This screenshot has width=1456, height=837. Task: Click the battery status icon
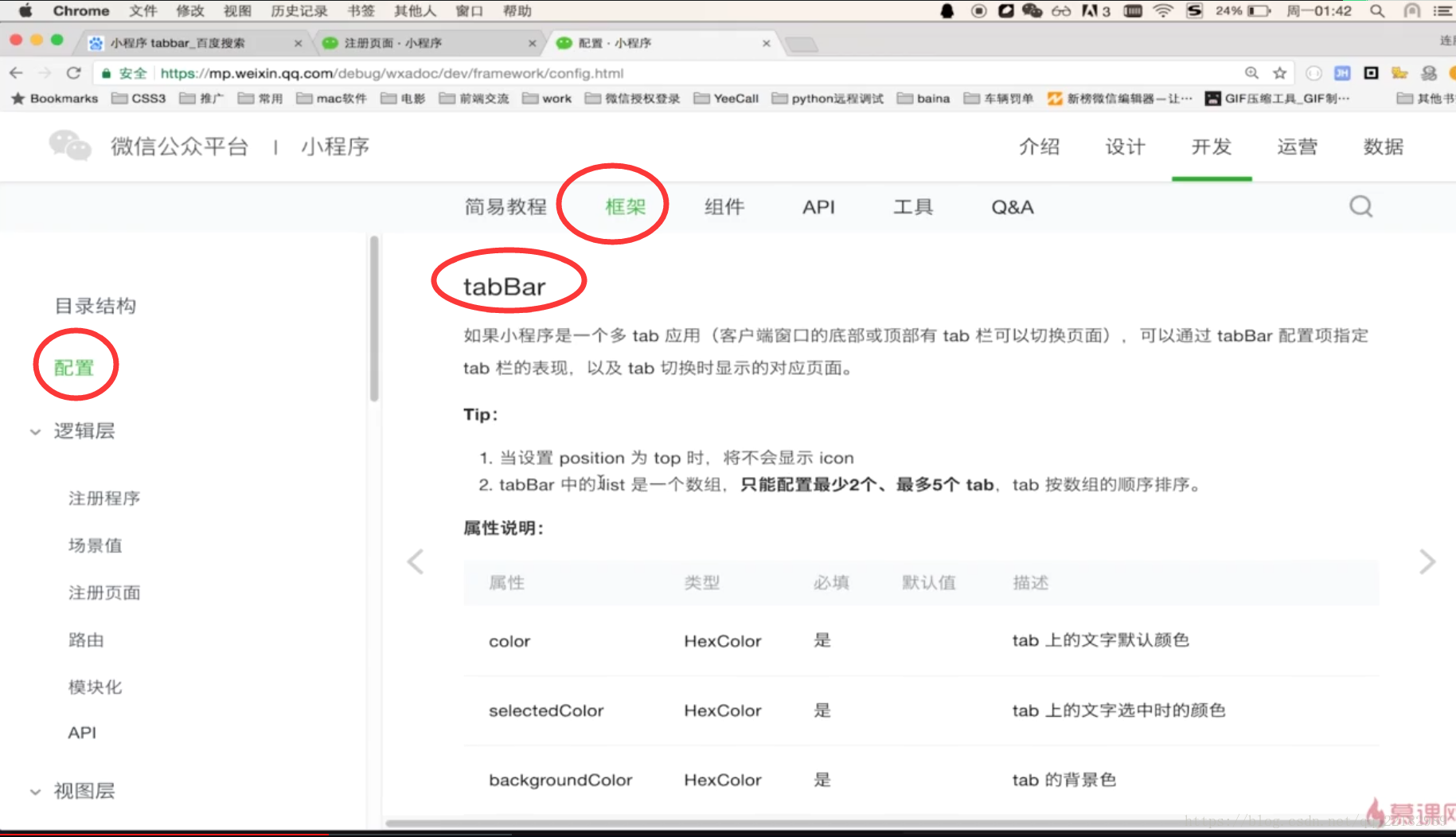pyautogui.click(x=1259, y=10)
